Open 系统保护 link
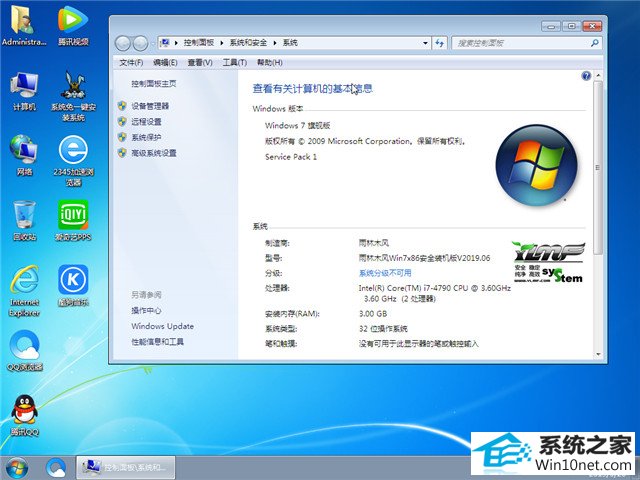This screenshot has width=640, height=480. tap(146, 137)
